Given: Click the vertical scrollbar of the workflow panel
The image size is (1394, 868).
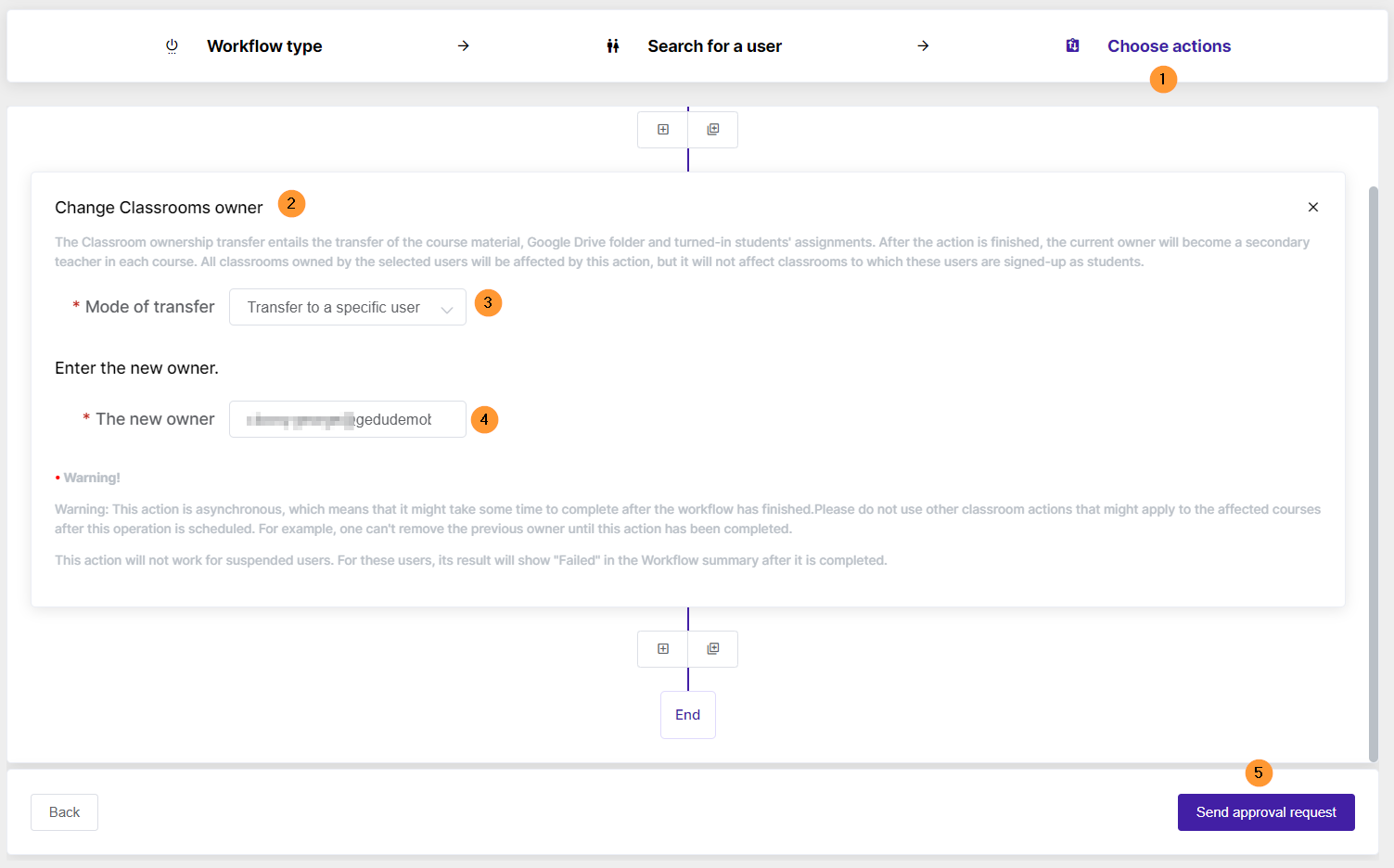Looking at the screenshot, I should coord(1374,473).
